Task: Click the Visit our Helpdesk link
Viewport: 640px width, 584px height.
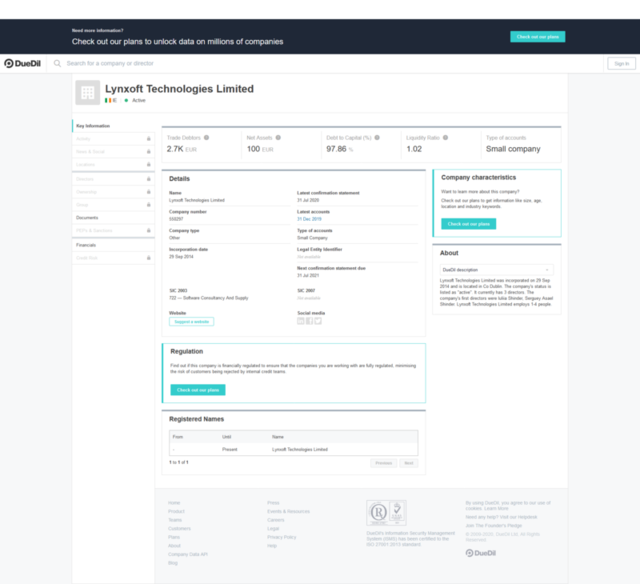Action: pyautogui.click(x=518, y=517)
